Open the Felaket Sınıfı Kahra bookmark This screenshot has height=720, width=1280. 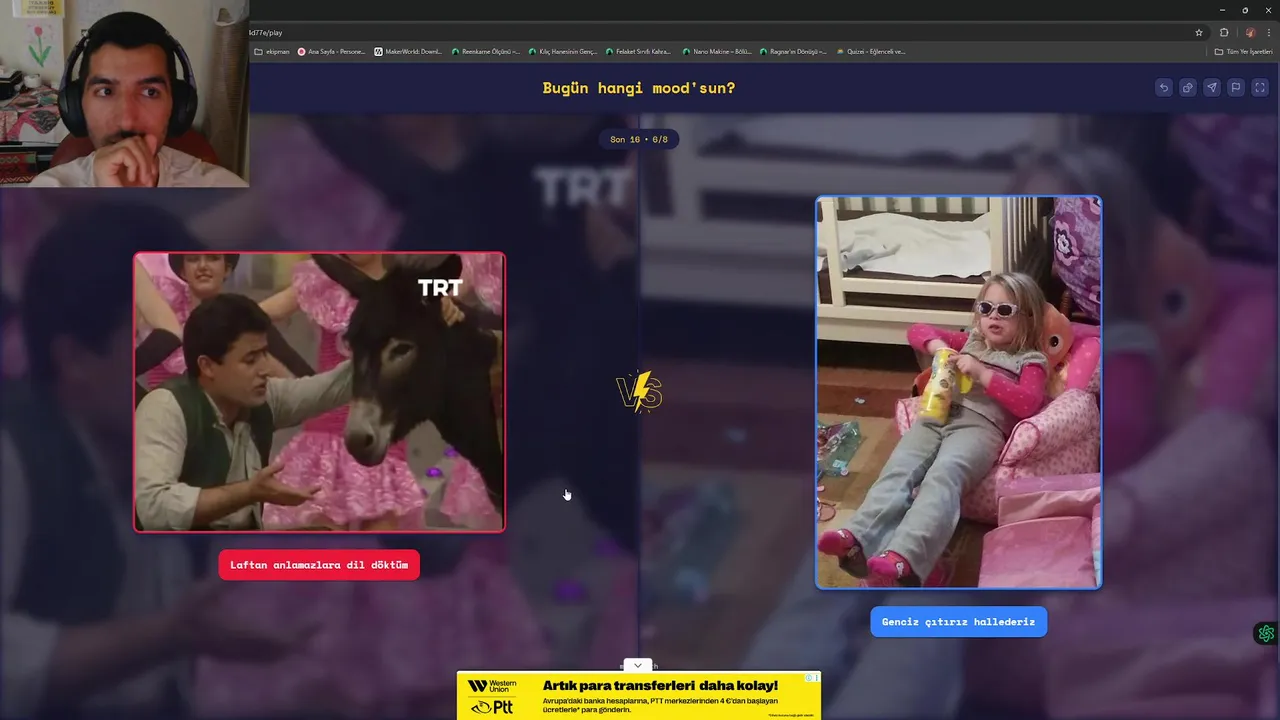click(638, 51)
